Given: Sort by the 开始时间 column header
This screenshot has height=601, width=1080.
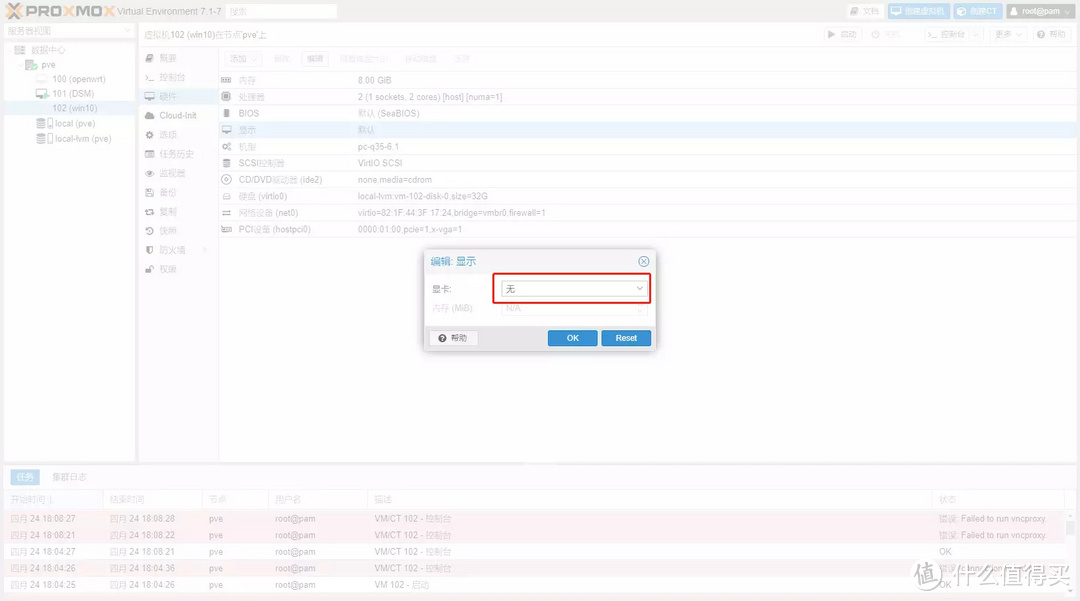Looking at the screenshot, I should [x=54, y=500].
